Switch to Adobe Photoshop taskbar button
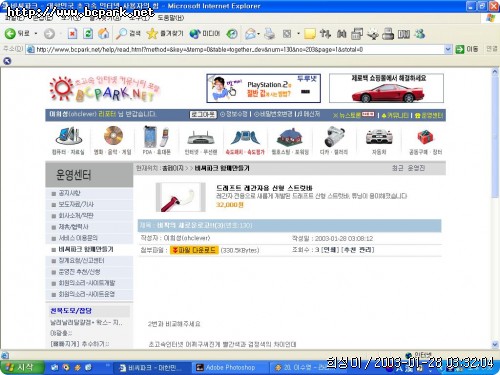 (x=230, y=367)
